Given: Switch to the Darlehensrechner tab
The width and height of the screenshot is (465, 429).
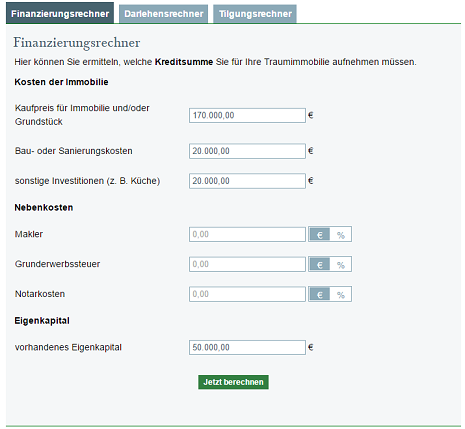Looking at the screenshot, I should [163, 14].
